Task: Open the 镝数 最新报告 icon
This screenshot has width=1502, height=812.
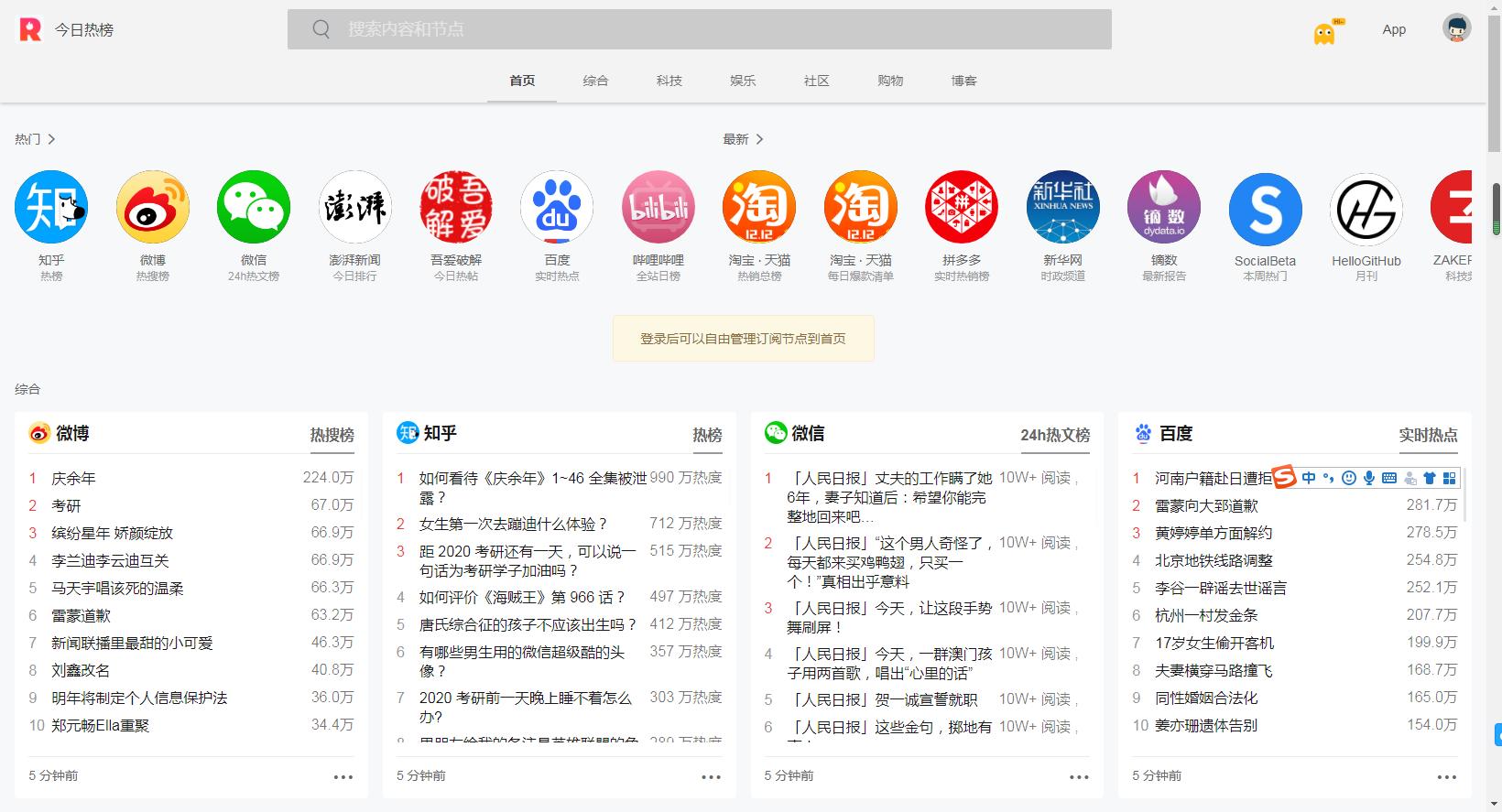Action: tap(1164, 207)
